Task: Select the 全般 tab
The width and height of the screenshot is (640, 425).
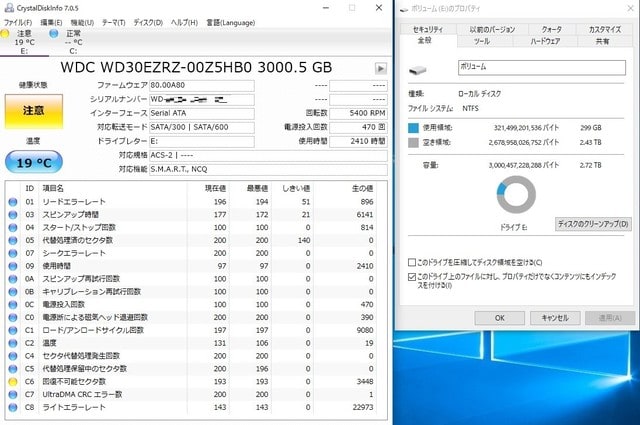Action: [424, 40]
